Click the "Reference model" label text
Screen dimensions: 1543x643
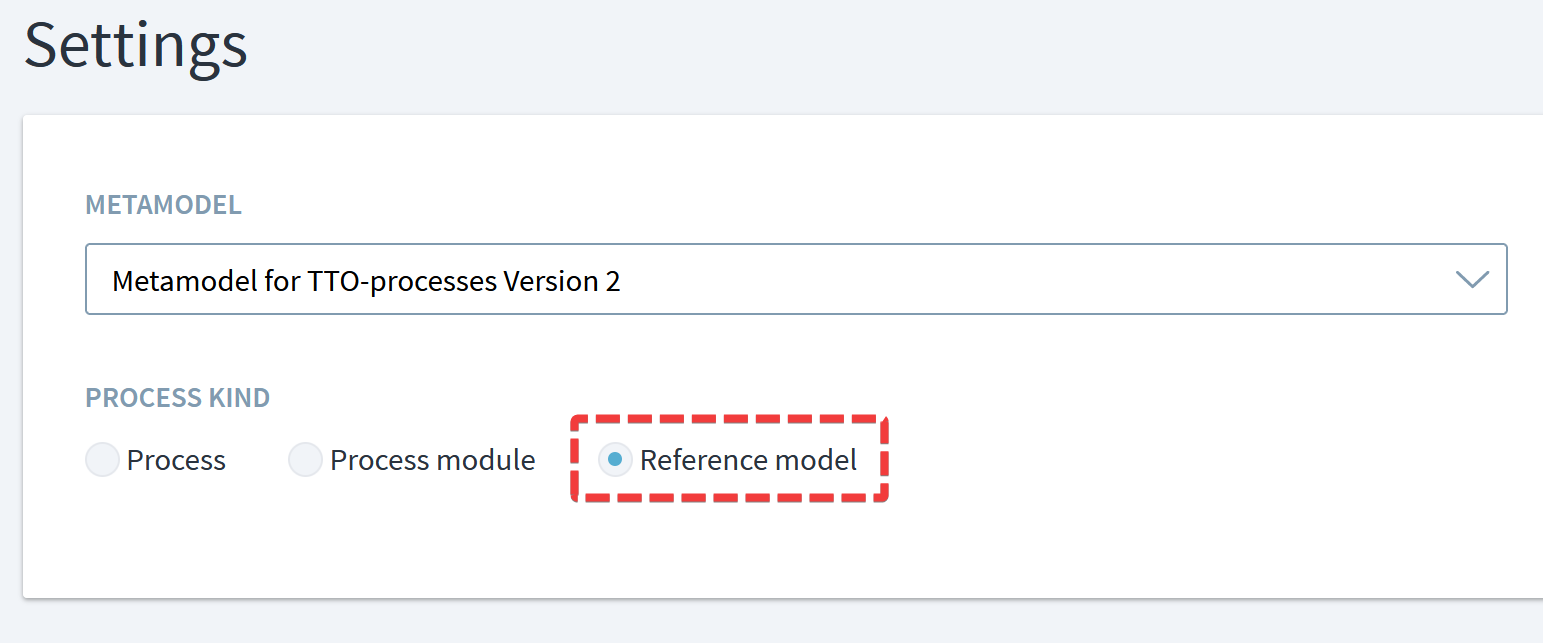[x=748, y=460]
